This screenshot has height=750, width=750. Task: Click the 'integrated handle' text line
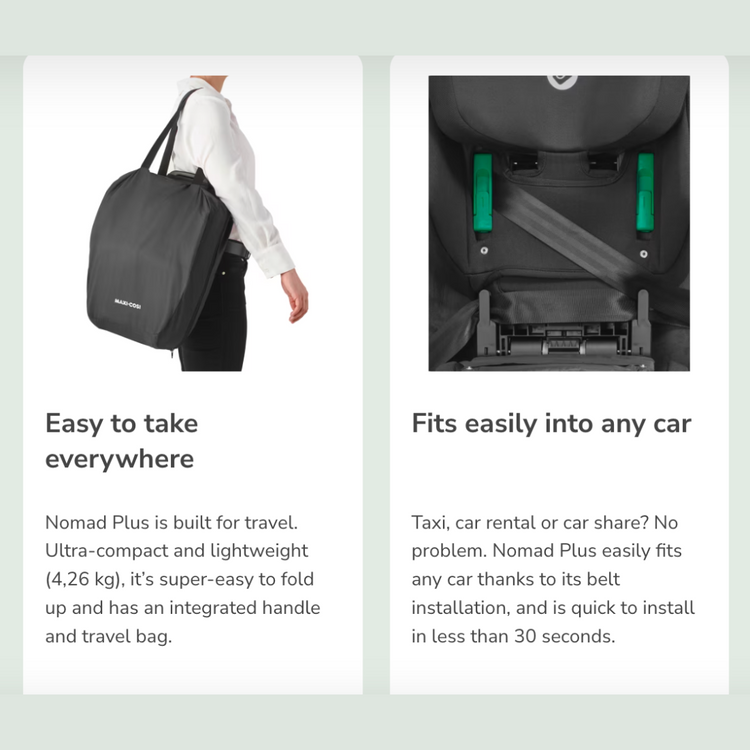183,607
